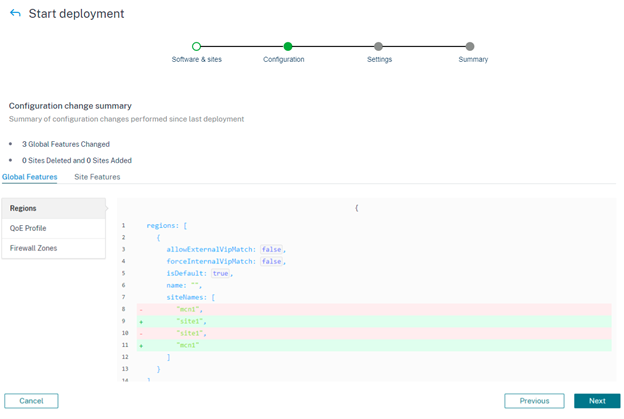This screenshot has width=624, height=419.
Task: Select the Summary step circle
Action: 470,46
